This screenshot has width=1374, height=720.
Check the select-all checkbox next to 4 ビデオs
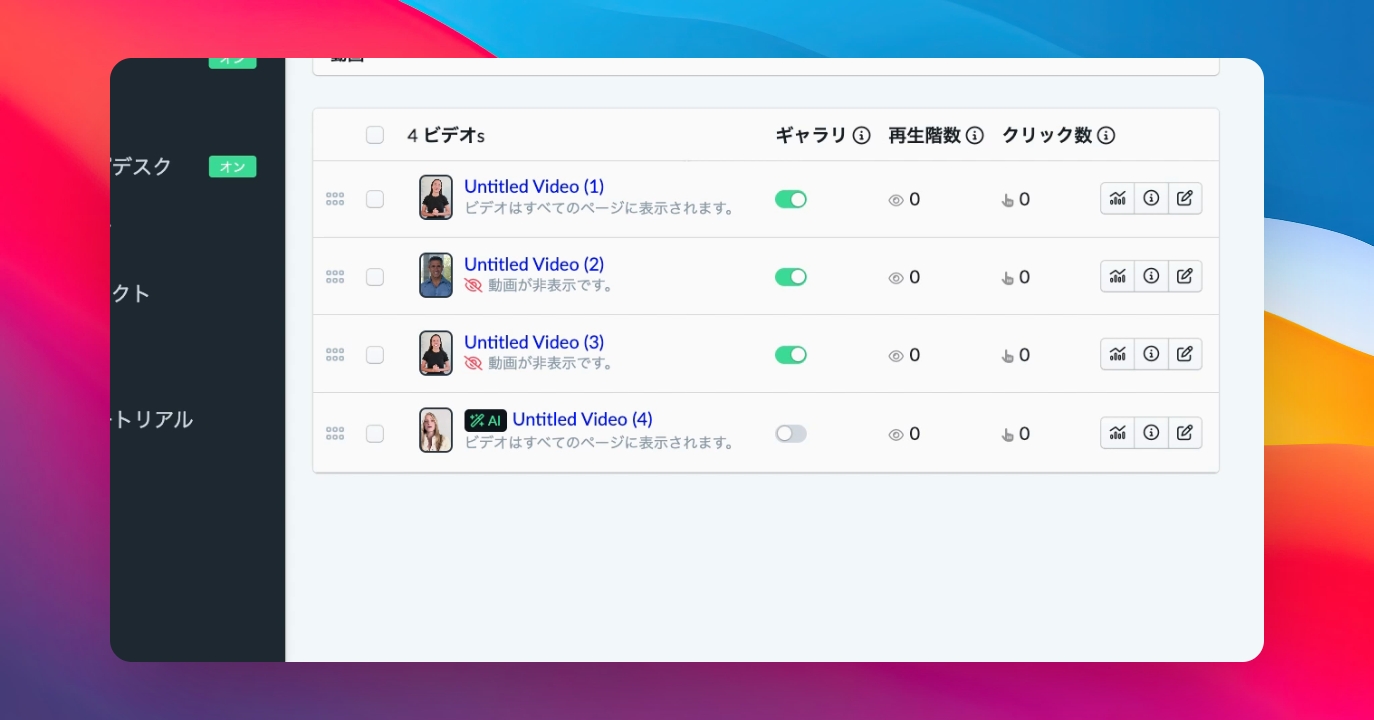point(375,135)
